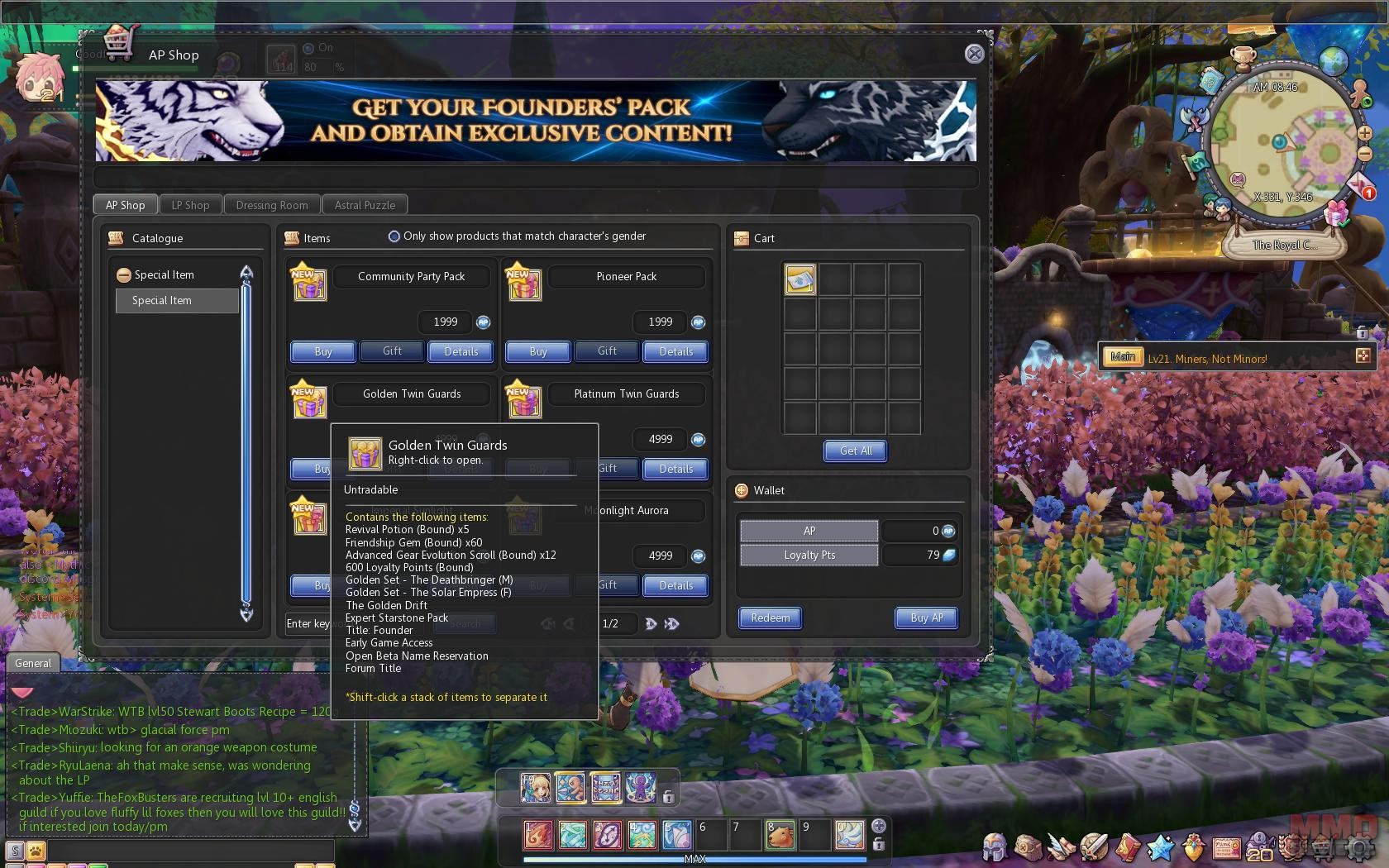The height and width of the screenshot is (868, 1389).
Task: View details of Platinum Twin Guards
Action: (675, 469)
